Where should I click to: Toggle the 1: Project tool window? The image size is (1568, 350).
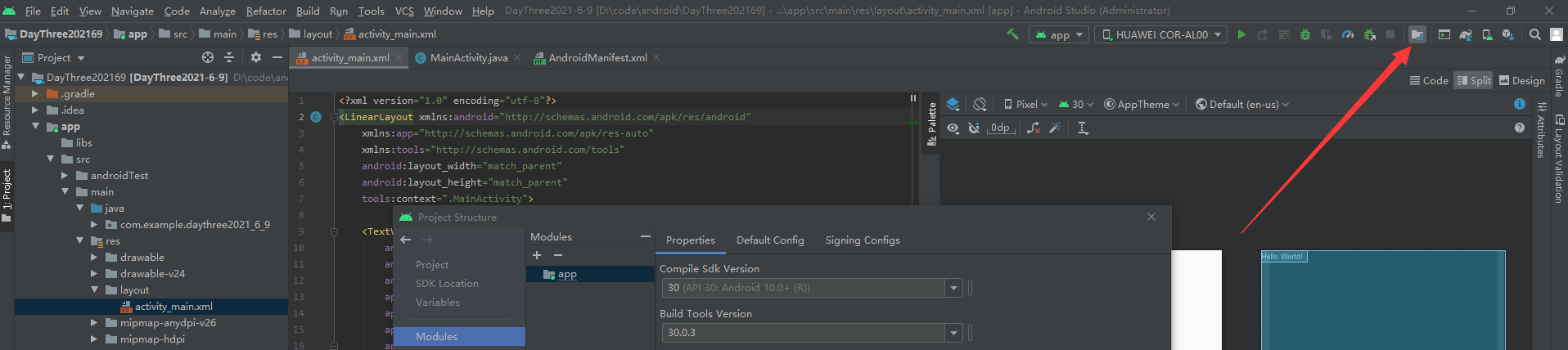[7, 195]
